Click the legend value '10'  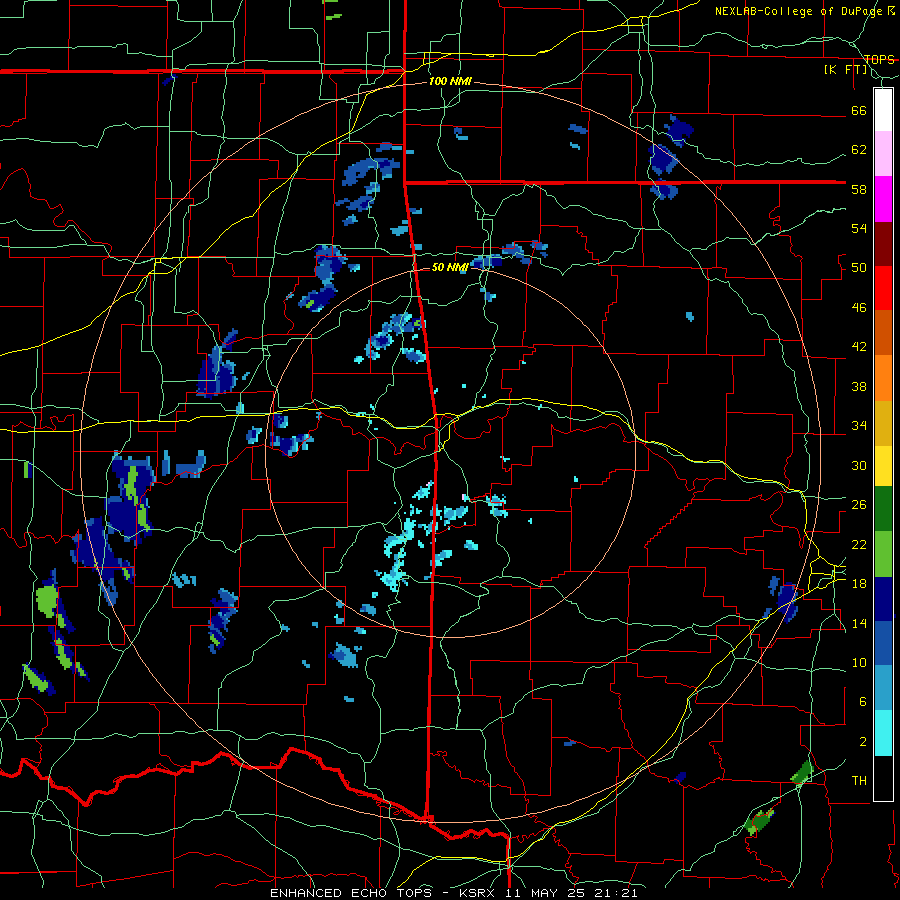tap(859, 662)
